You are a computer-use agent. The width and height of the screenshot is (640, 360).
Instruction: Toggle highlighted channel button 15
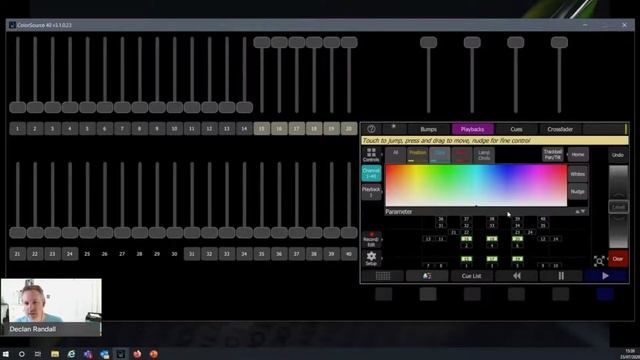[x=262, y=129]
